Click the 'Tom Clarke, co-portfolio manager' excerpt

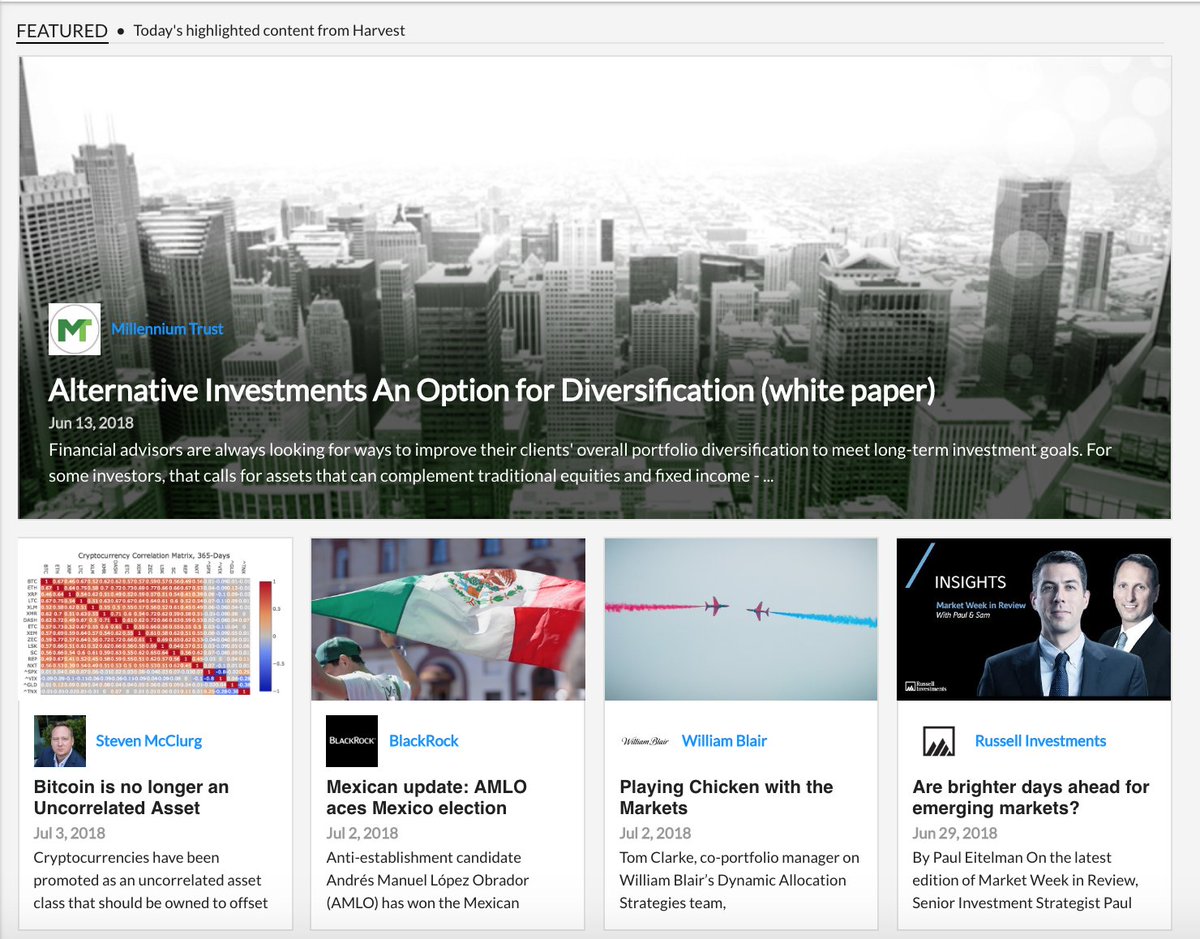pos(740,880)
